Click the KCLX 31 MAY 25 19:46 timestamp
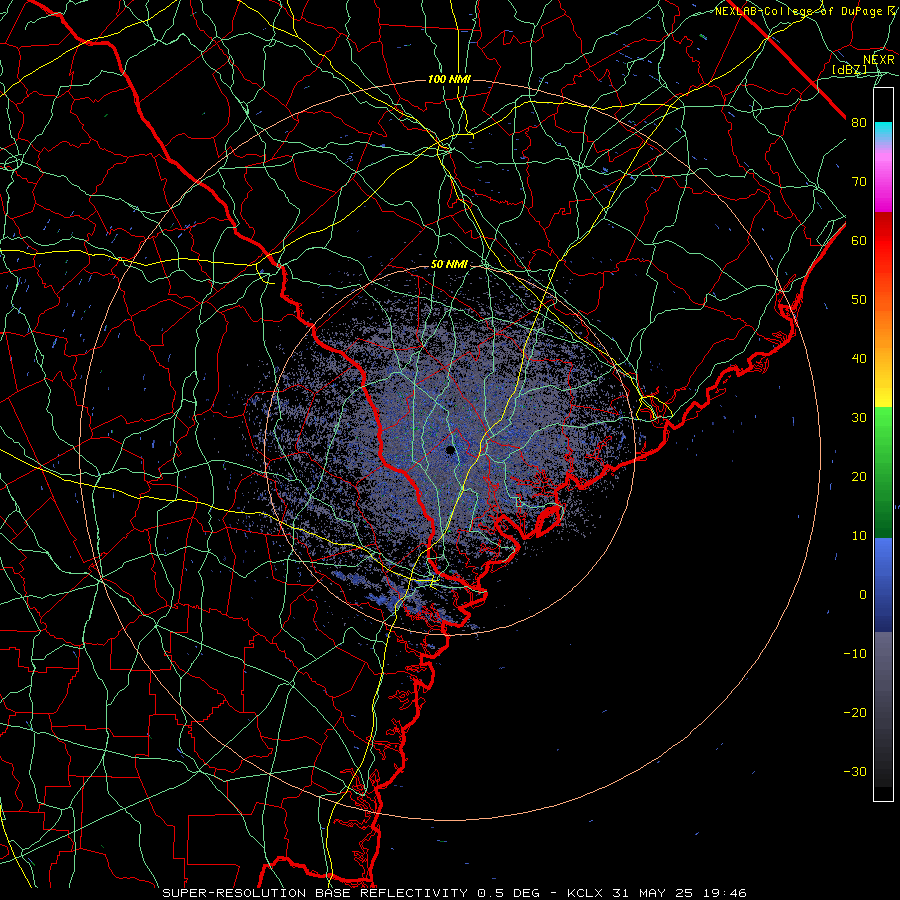 657,893
